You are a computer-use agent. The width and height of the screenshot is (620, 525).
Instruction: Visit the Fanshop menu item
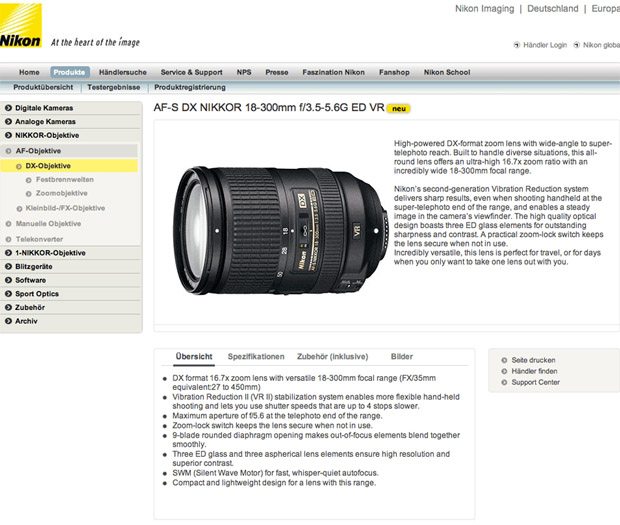(x=394, y=72)
